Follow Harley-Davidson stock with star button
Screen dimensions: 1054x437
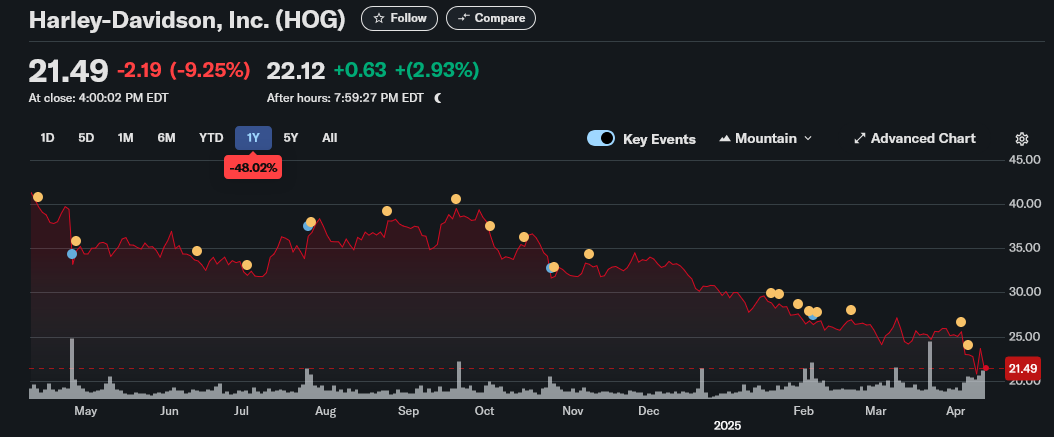pyautogui.click(x=399, y=18)
